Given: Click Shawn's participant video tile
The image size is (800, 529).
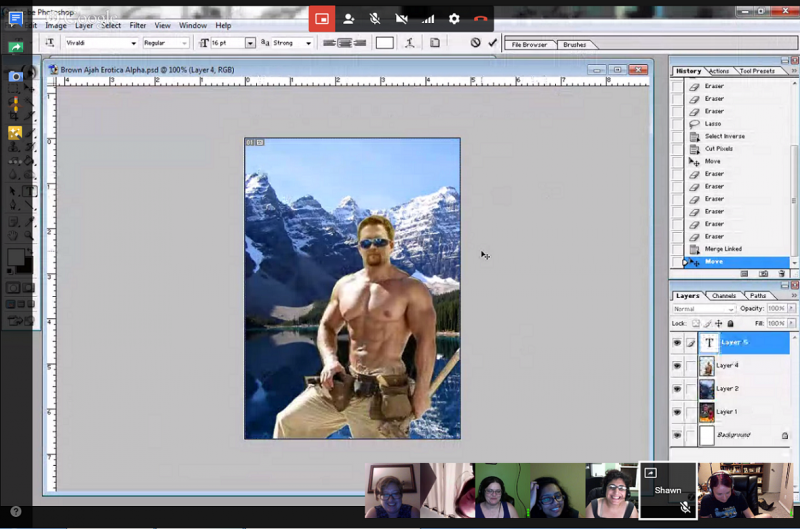Looking at the screenshot, I should click(667, 490).
